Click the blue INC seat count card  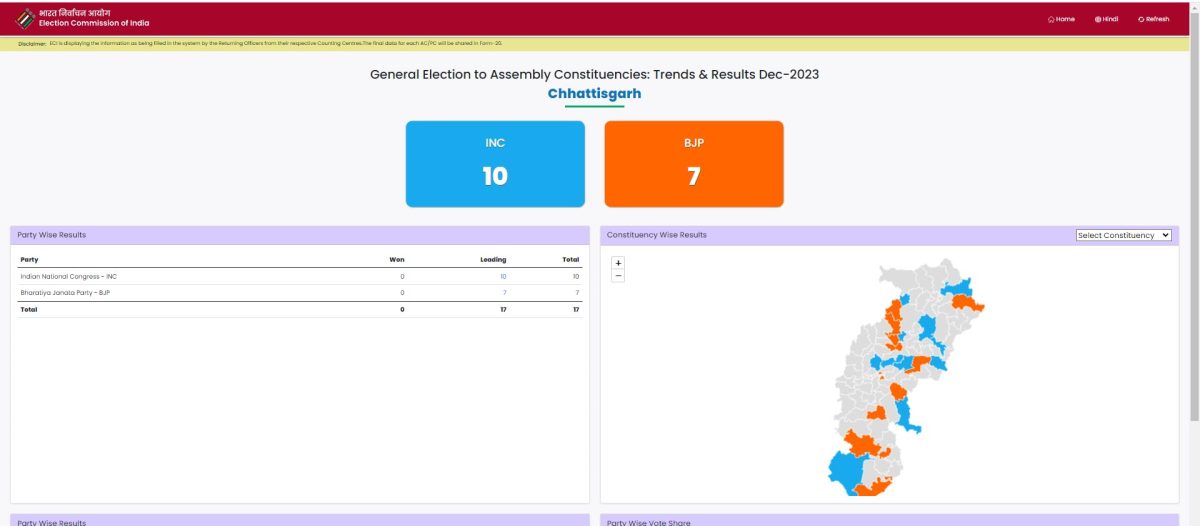(x=495, y=164)
